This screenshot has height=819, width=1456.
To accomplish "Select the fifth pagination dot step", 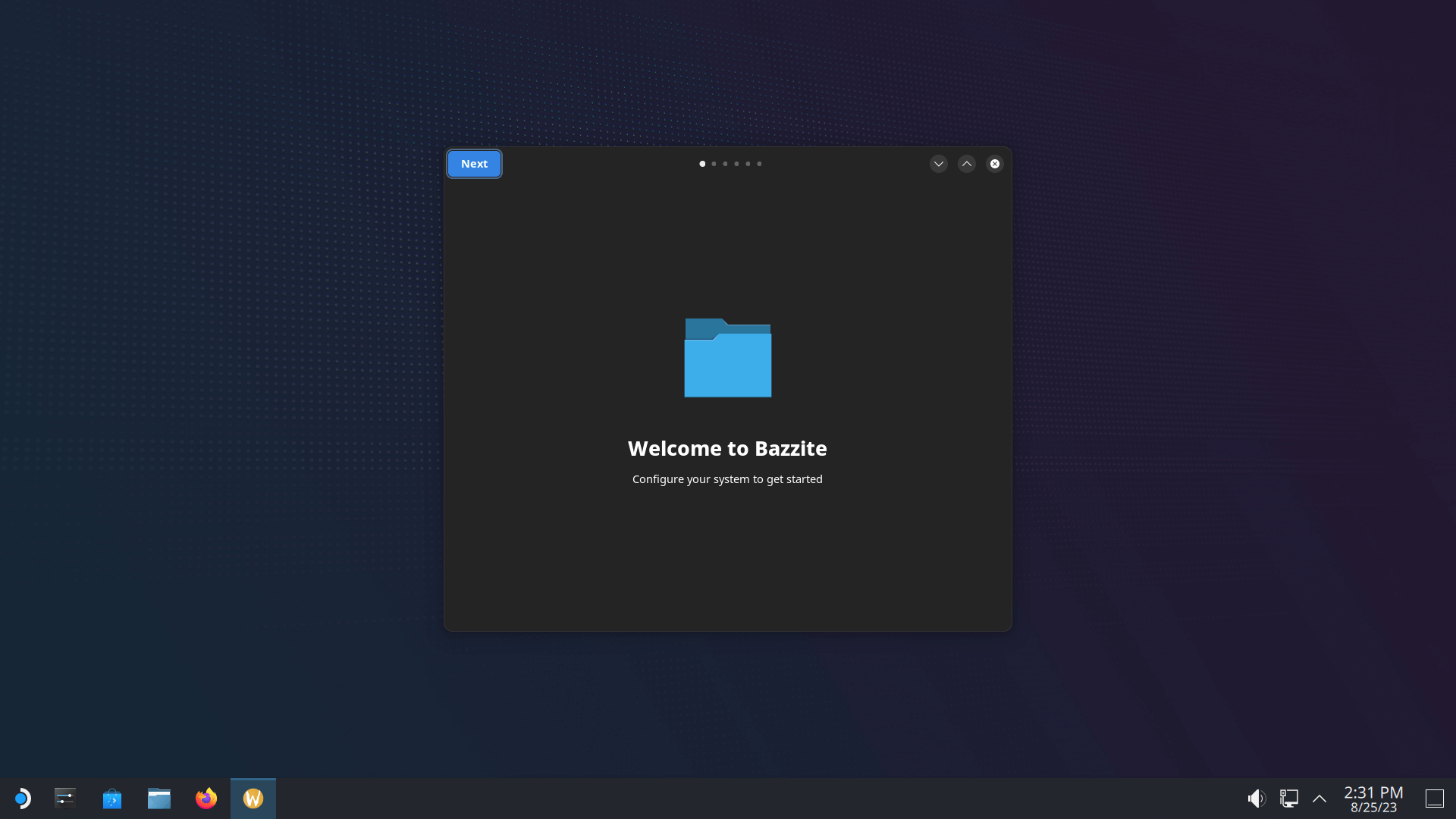I will pos(748,163).
